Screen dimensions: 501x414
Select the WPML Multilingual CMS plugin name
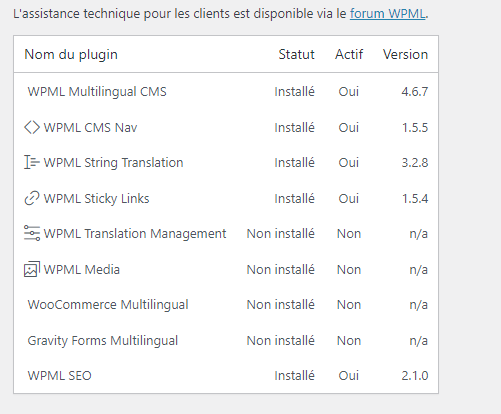[x=97, y=92]
